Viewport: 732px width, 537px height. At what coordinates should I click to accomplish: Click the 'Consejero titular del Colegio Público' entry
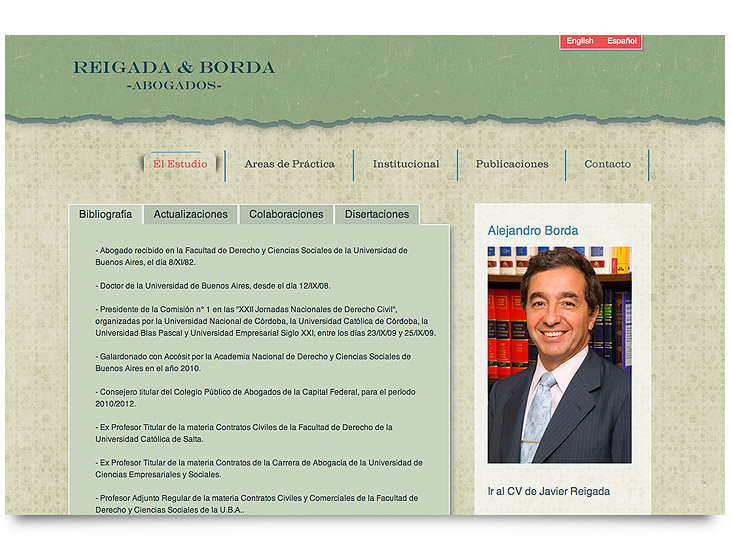[255, 398]
